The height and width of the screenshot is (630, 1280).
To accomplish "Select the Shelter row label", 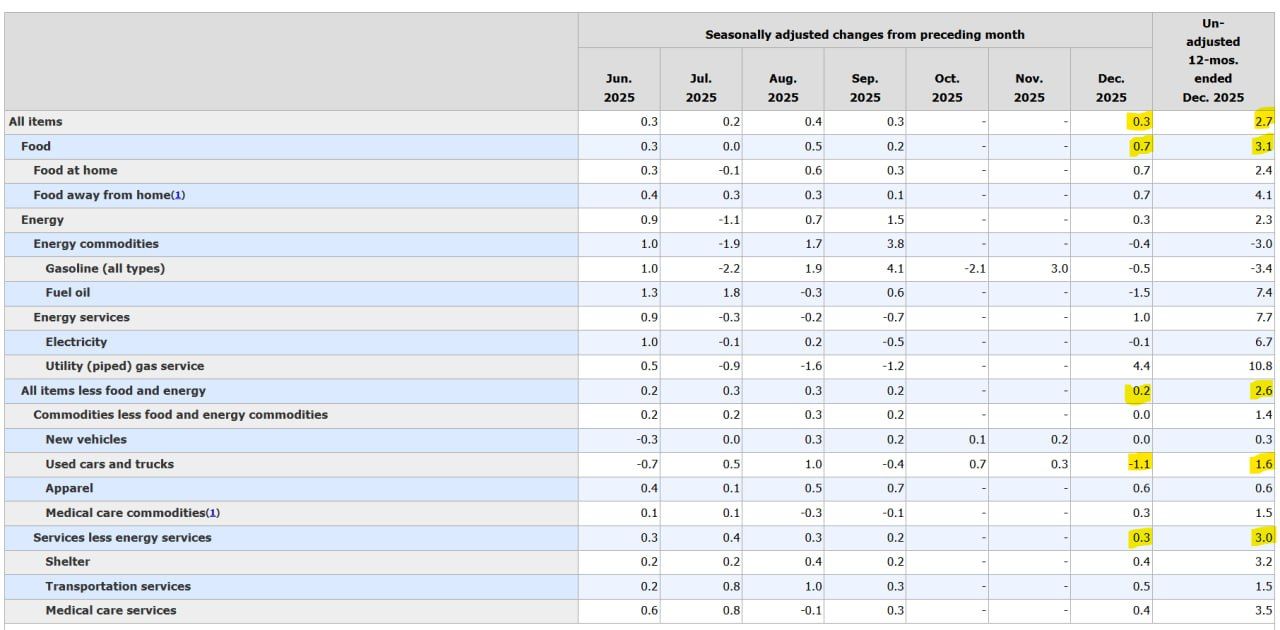I will click(x=67, y=562).
